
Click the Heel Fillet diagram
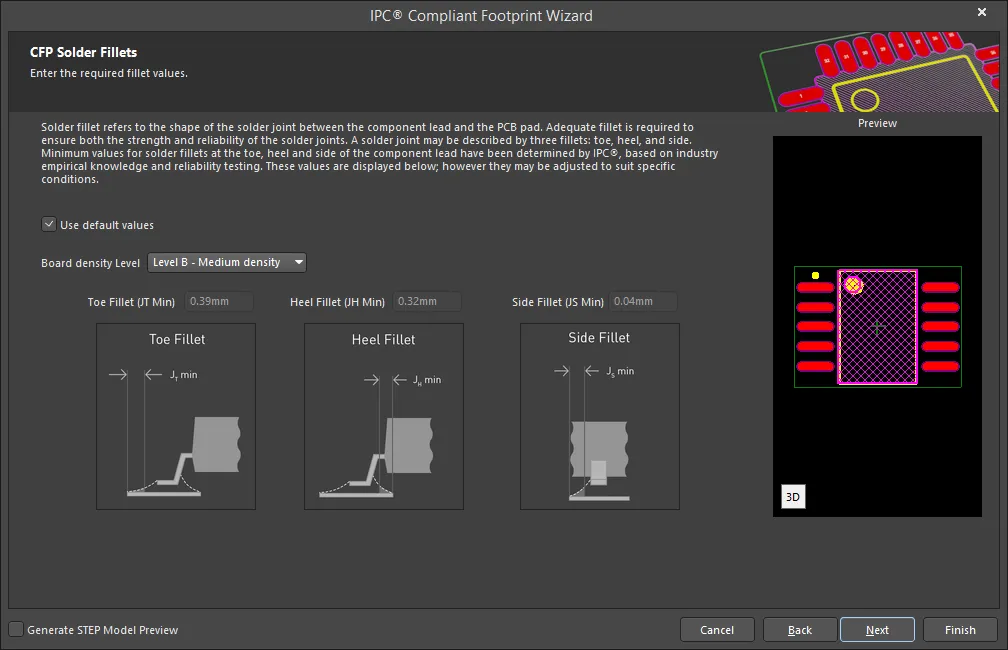384,417
